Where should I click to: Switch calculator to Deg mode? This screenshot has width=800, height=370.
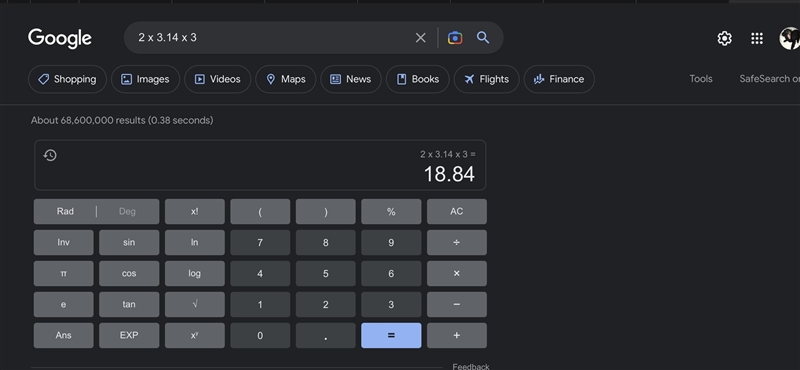[128, 211]
